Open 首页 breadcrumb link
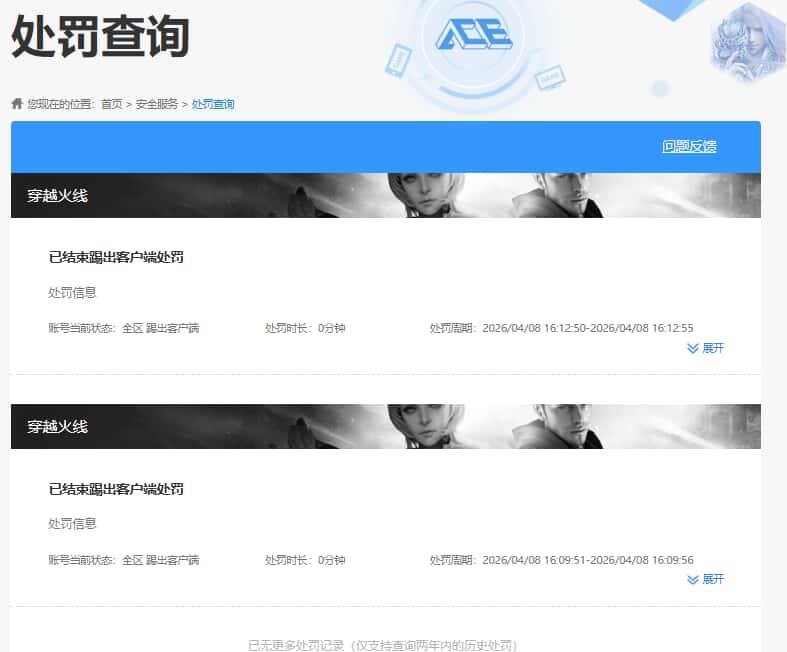The width and height of the screenshot is (787, 652). point(111,104)
